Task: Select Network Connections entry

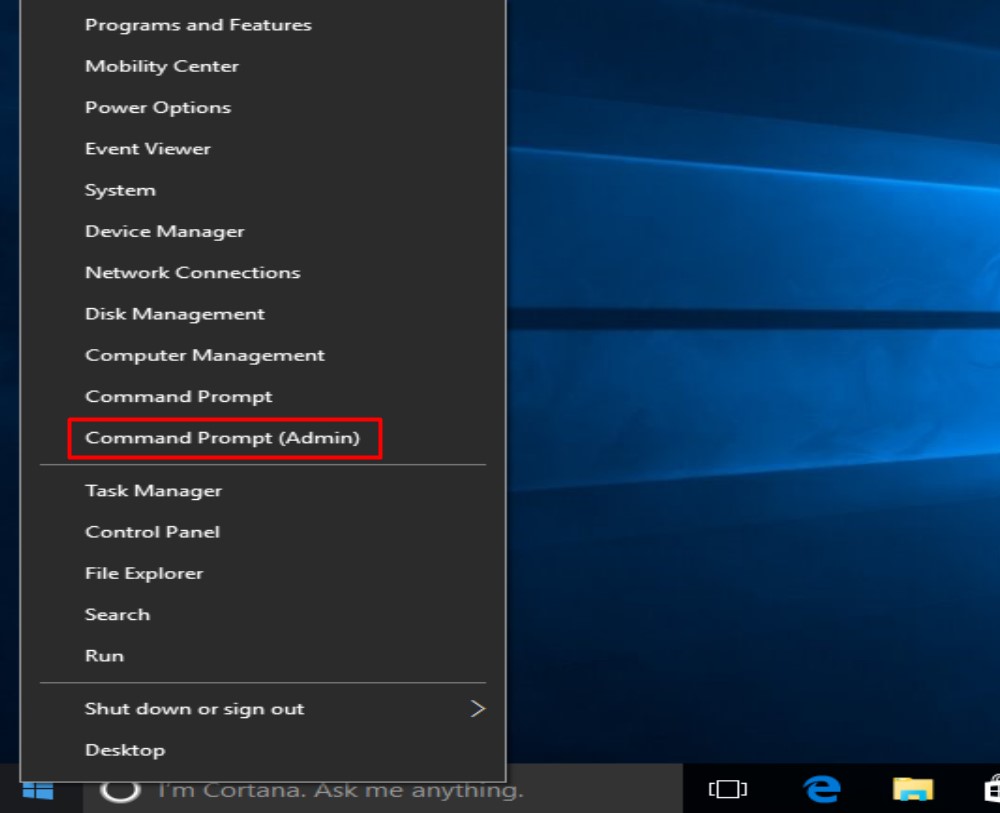Action: click(x=193, y=273)
